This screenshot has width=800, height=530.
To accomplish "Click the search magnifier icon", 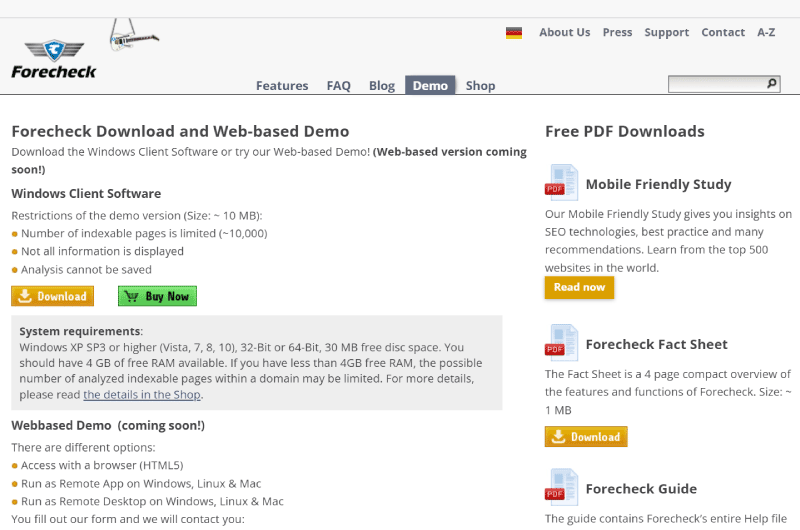I will coord(772,83).
